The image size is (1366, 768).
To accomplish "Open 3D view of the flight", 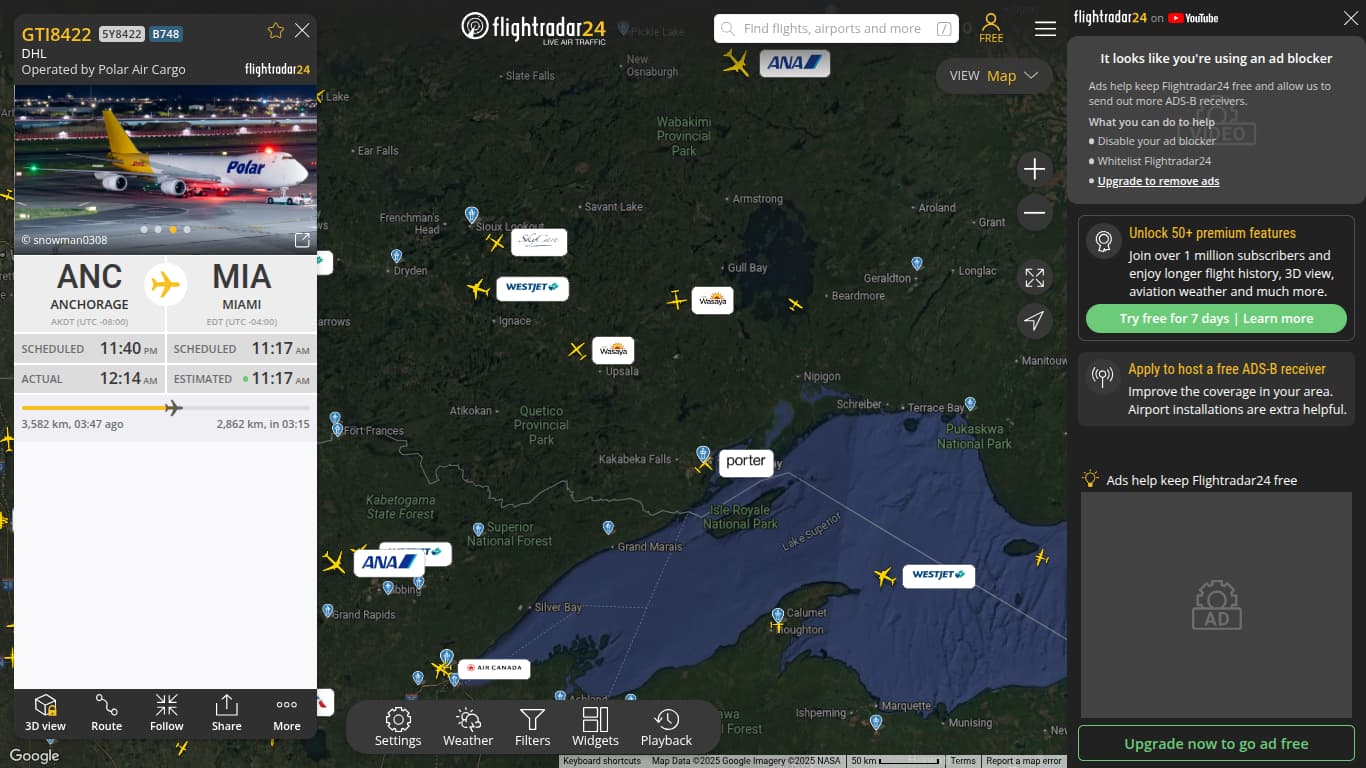I will (x=45, y=713).
